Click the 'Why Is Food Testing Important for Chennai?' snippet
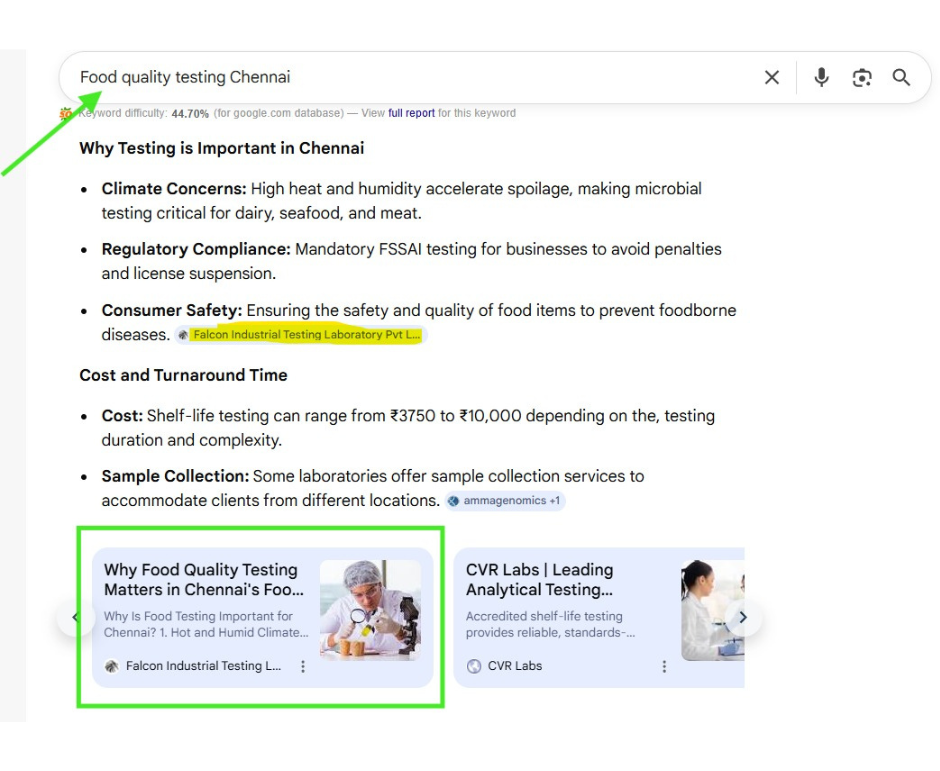 click(206, 624)
